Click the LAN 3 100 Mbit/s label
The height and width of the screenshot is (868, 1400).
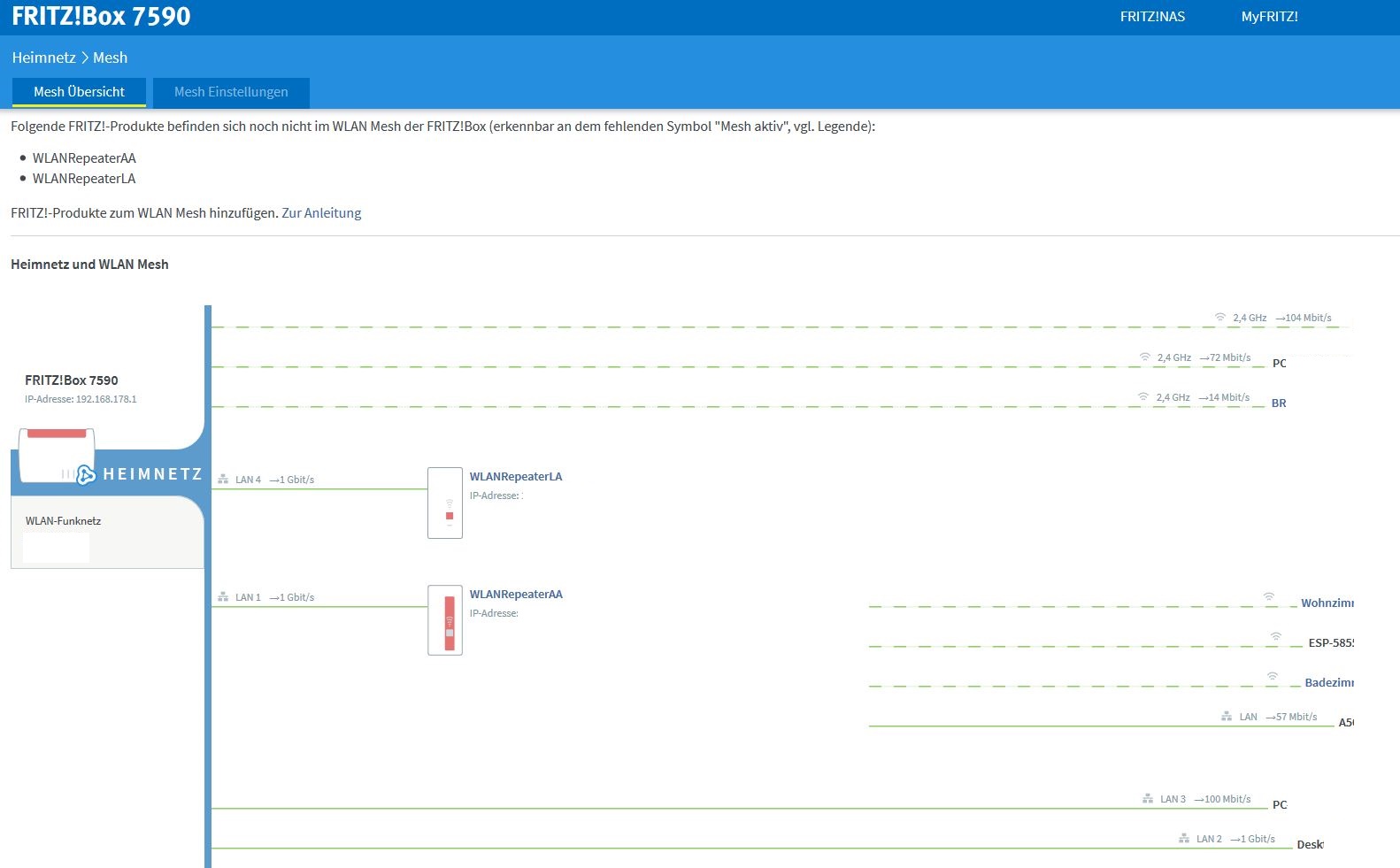1205,799
